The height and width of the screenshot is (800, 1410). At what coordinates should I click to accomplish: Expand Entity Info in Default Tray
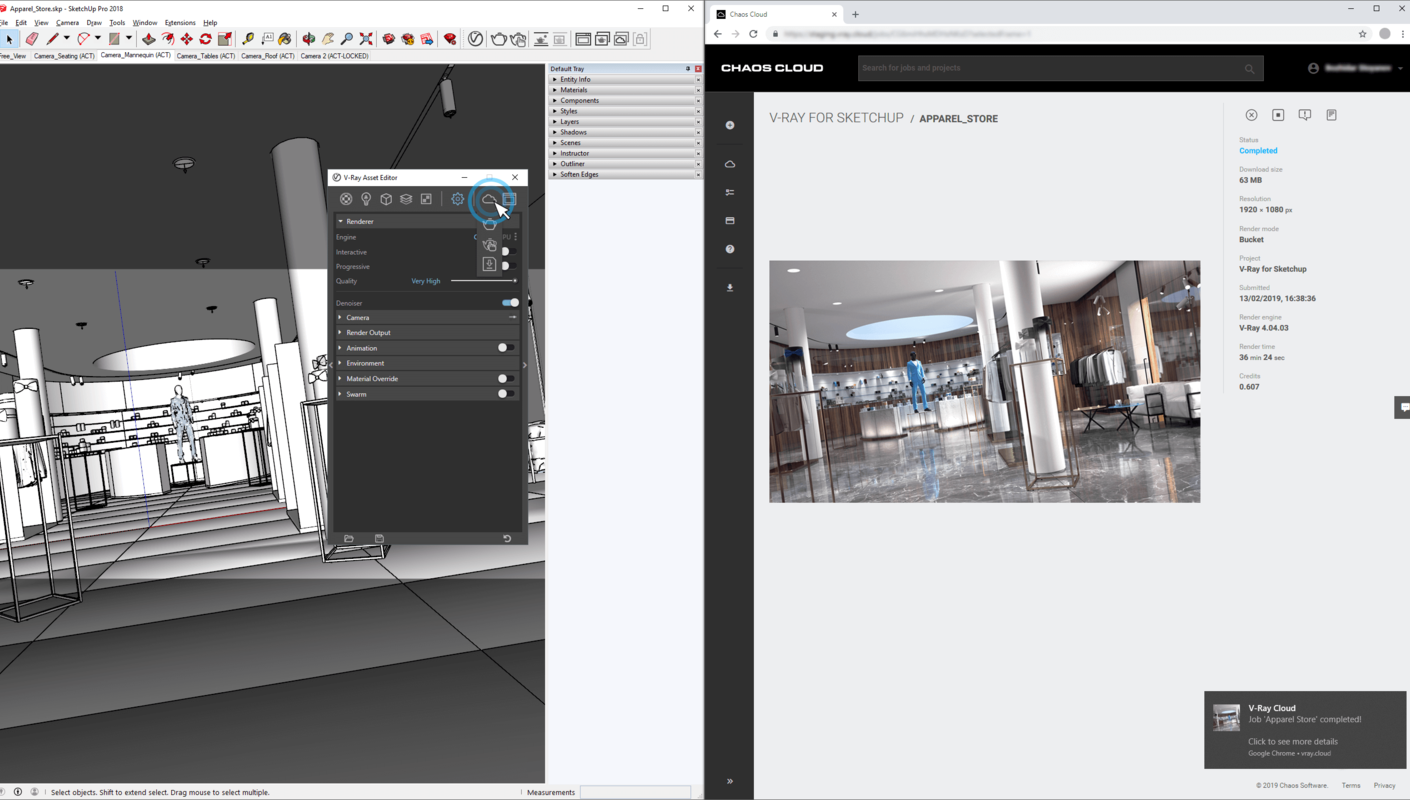point(626,79)
